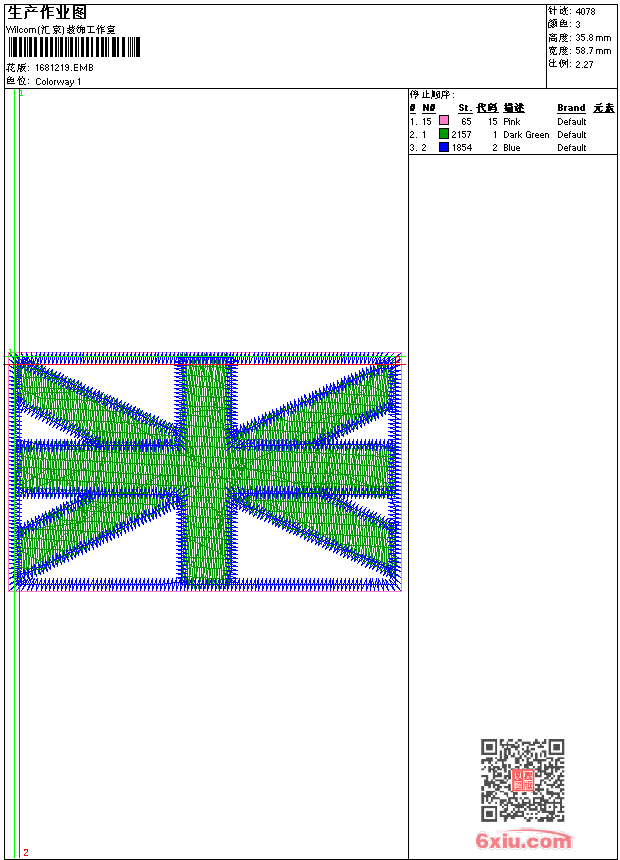Click the title 生产作业图
620x860 pixels.
[x=47, y=12]
